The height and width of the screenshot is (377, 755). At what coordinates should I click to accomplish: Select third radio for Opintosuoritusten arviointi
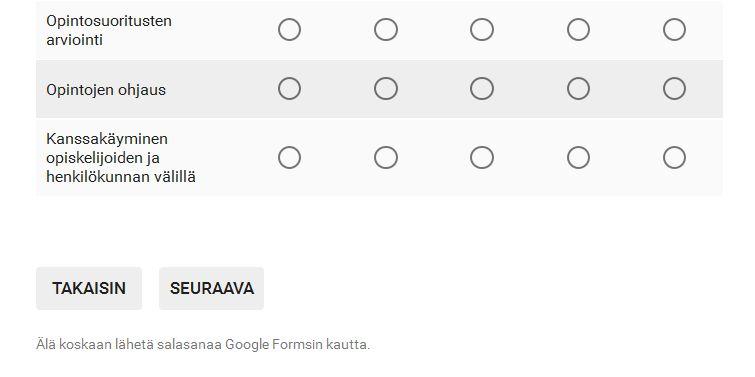482,30
